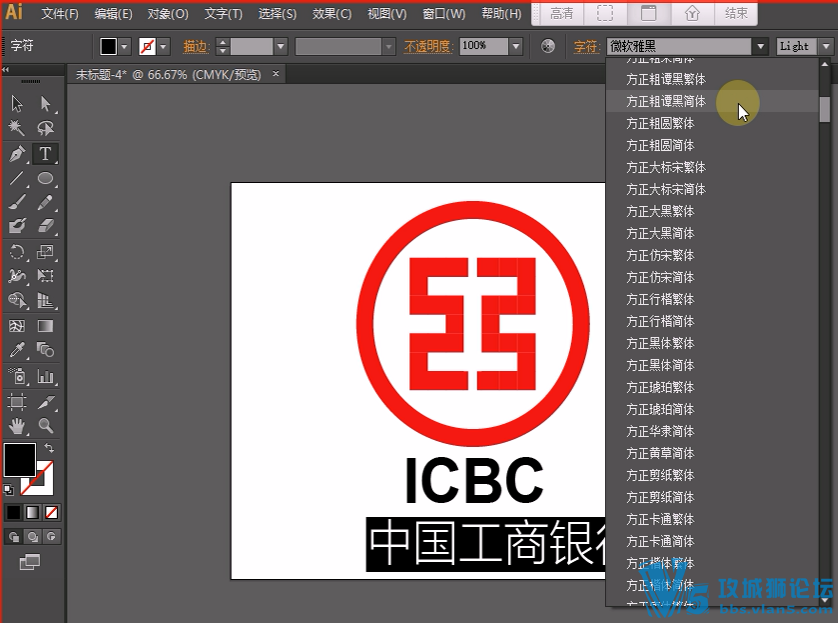Open the 效果(C) menu
This screenshot has height=623, width=838.
pos(332,14)
